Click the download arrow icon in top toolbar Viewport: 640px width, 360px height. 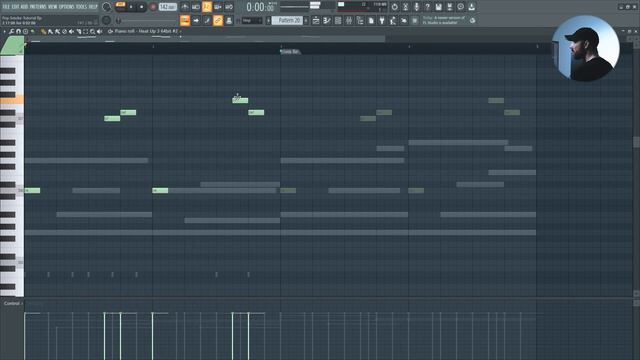[x=471, y=7]
